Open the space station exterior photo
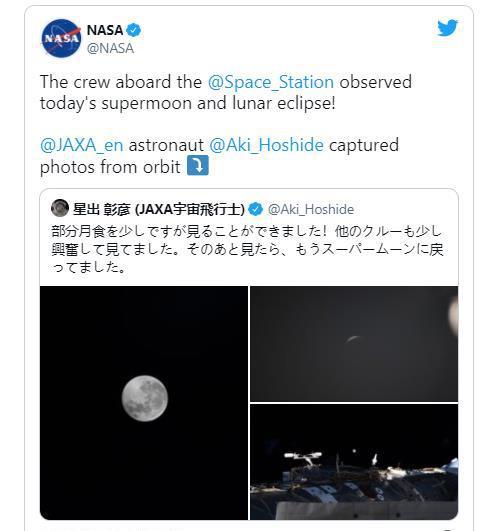Image resolution: width=499 pixels, height=531 pixels. (x=354, y=462)
